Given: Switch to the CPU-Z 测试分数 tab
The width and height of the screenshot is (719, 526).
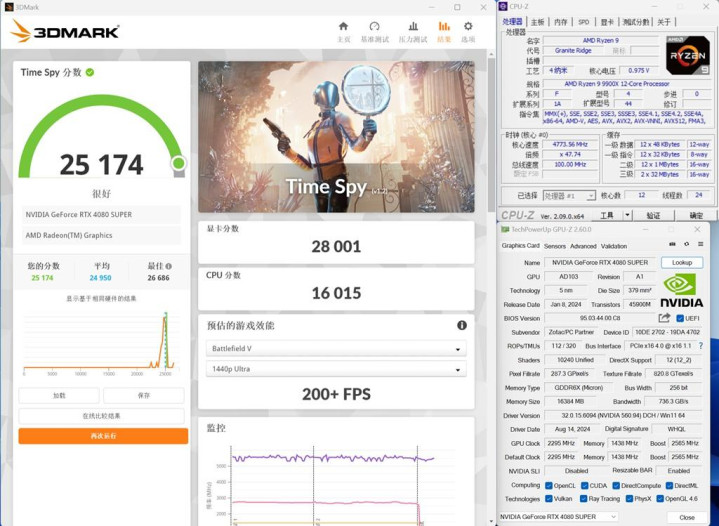Looking at the screenshot, I should pos(635,22).
